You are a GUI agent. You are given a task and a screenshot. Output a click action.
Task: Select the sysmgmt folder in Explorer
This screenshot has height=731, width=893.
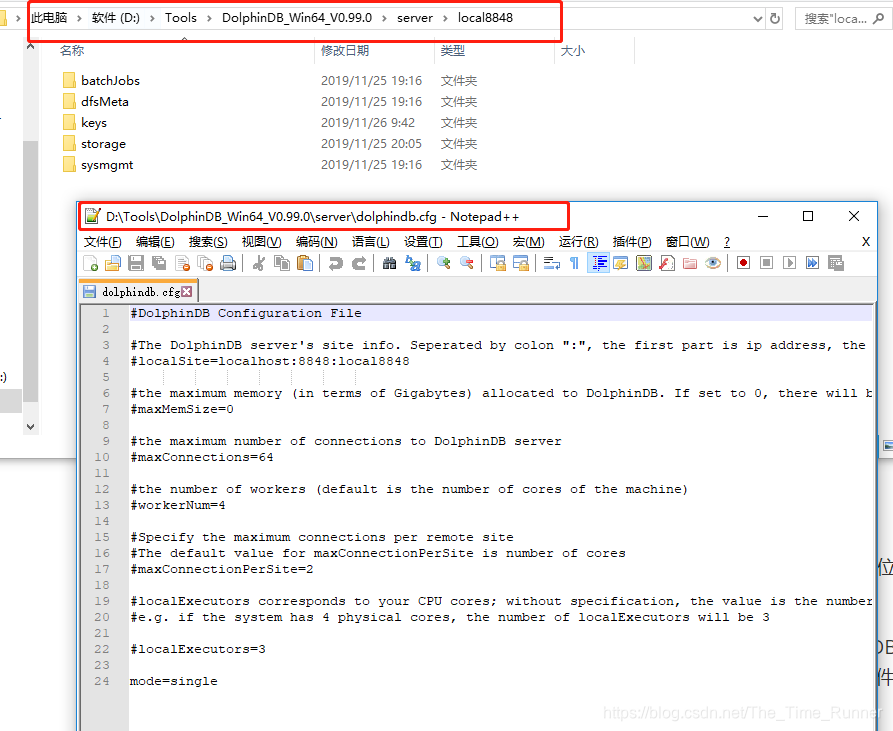(x=107, y=165)
